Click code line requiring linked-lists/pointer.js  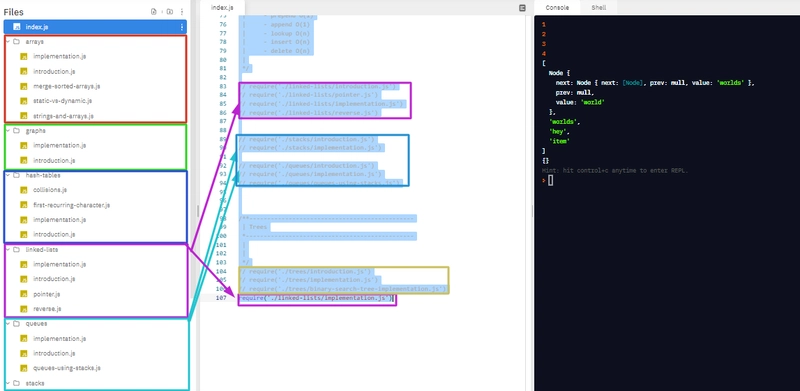310,95
